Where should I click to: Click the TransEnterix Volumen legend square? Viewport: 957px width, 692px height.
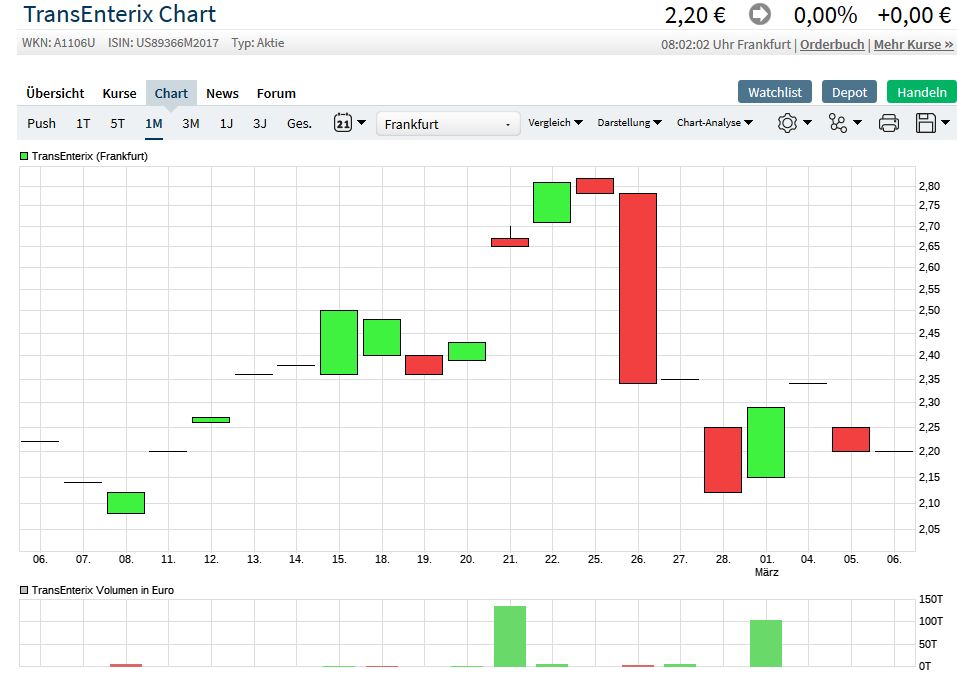click(x=25, y=590)
